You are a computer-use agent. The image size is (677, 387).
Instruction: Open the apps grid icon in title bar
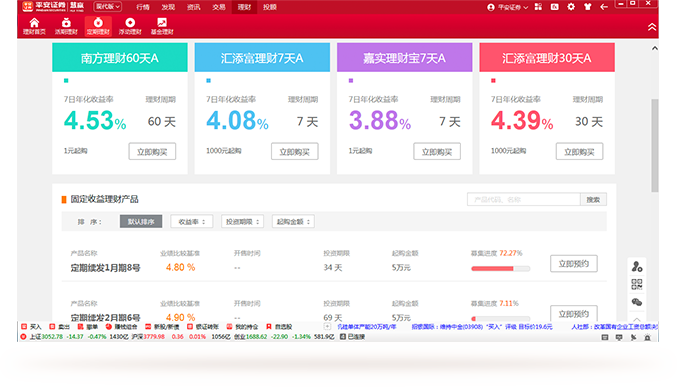tap(538, 7)
